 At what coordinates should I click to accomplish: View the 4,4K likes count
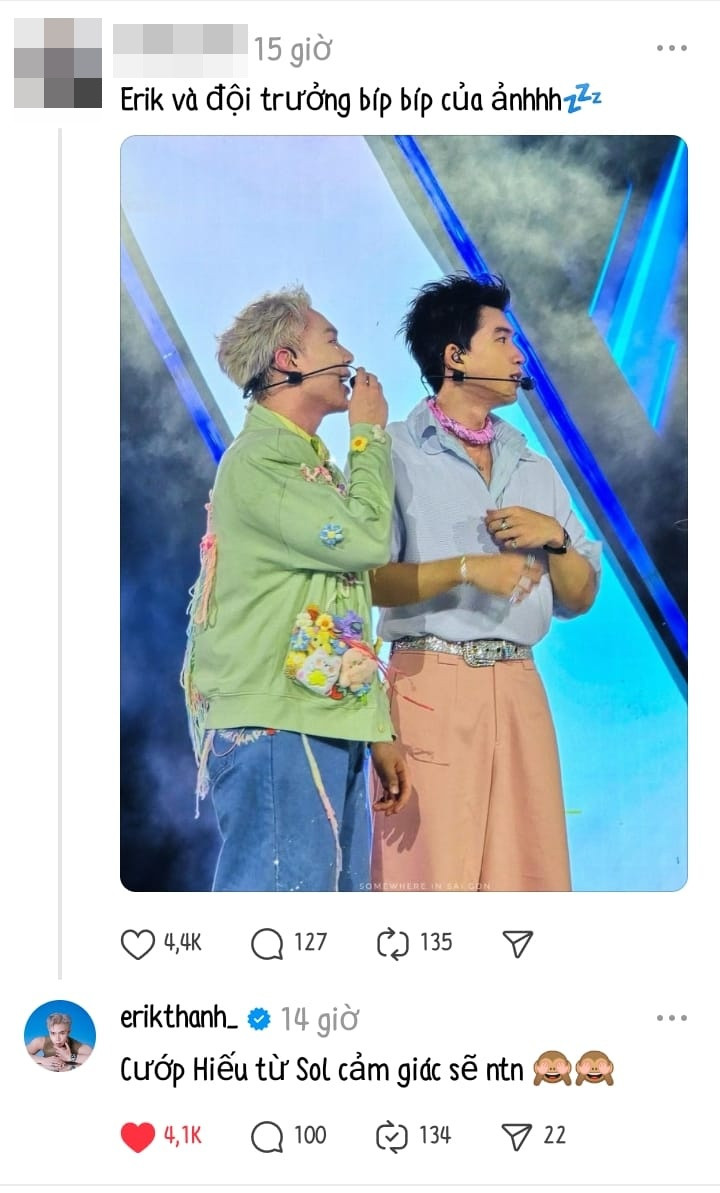[183, 943]
